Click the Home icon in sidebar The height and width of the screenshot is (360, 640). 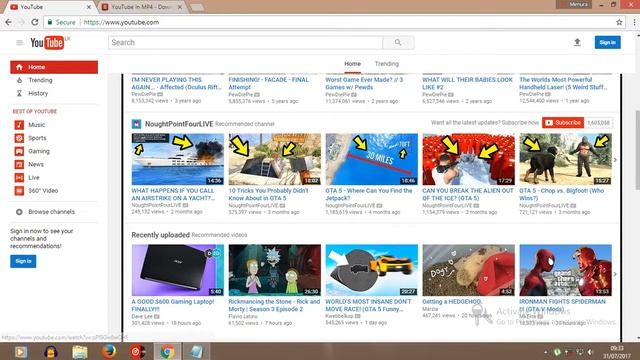click(19, 67)
